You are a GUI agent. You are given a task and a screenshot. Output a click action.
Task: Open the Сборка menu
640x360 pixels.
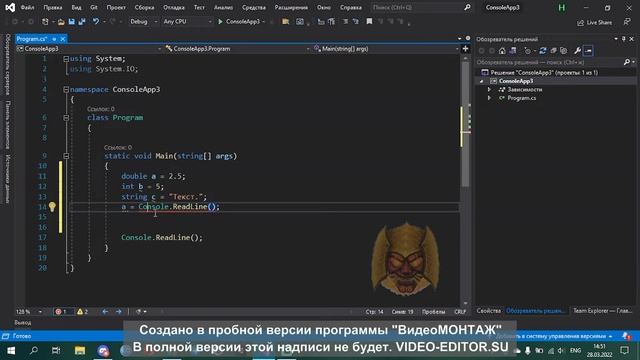(x=144, y=7)
